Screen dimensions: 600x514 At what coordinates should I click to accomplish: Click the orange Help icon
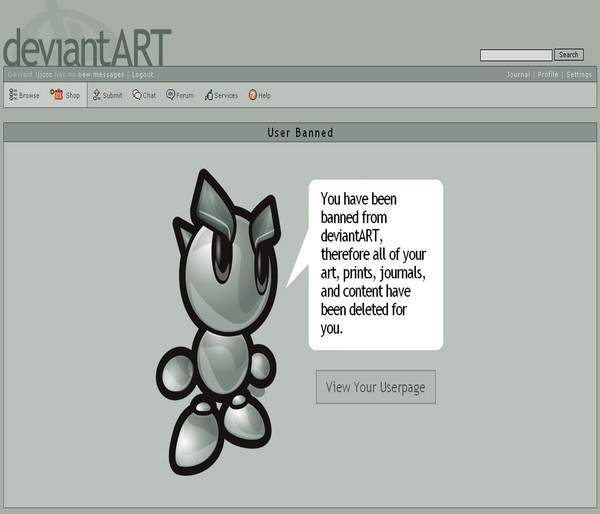pos(253,95)
